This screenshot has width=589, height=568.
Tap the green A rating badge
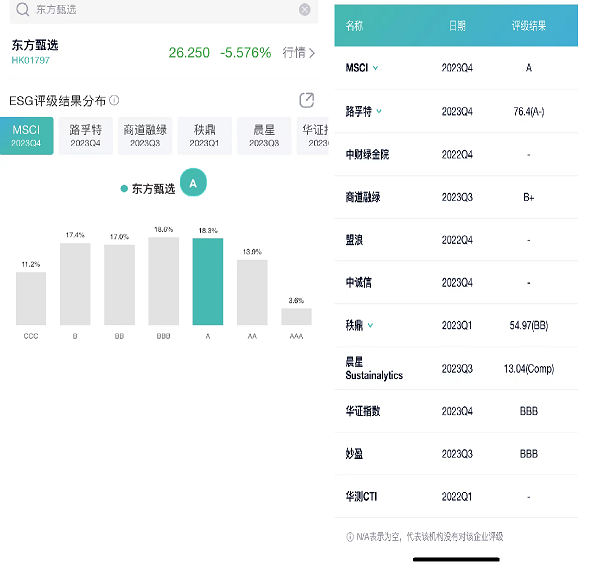(193, 183)
